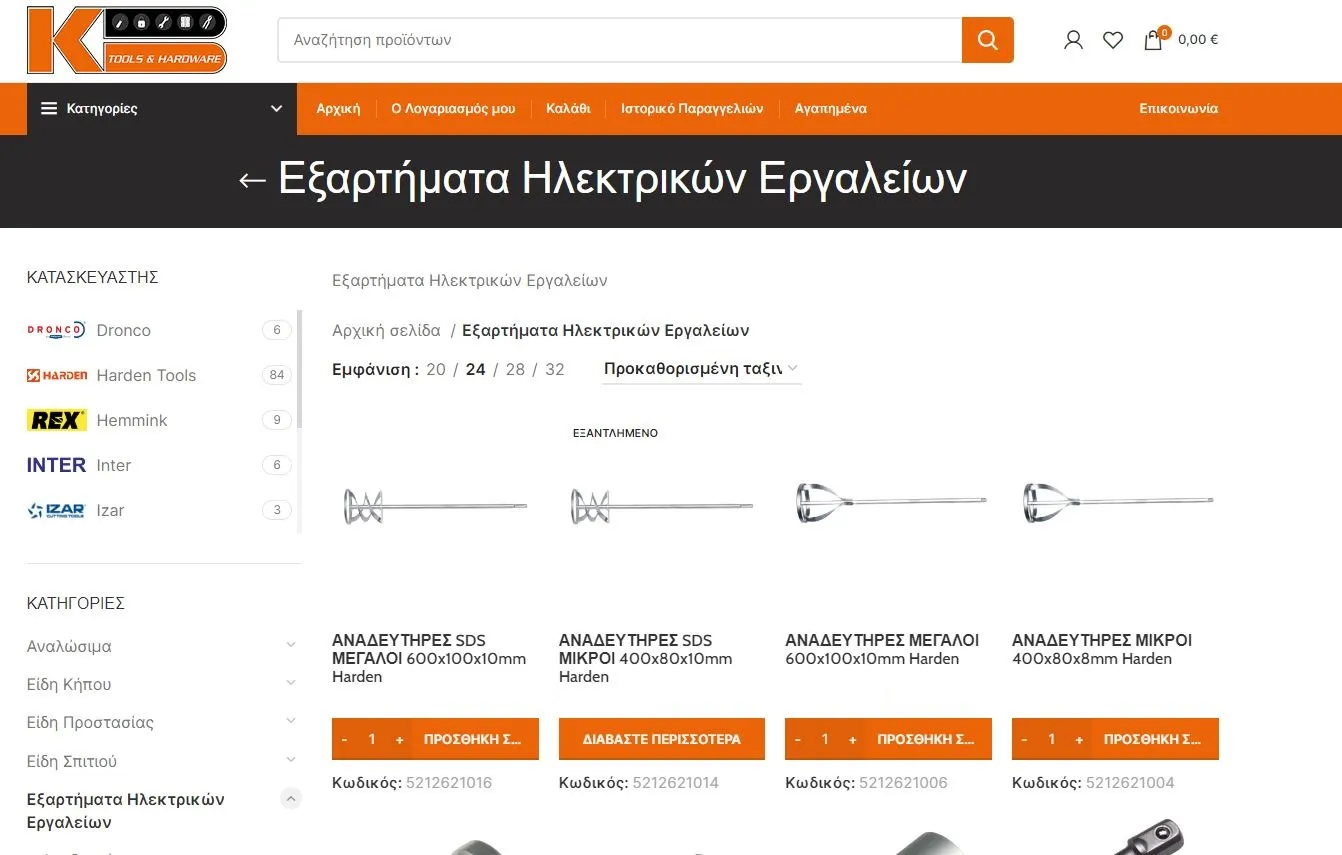1342x855 pixels.
Task: Filter by the REX Hemmink brand logo
Action: coord(56,420)
